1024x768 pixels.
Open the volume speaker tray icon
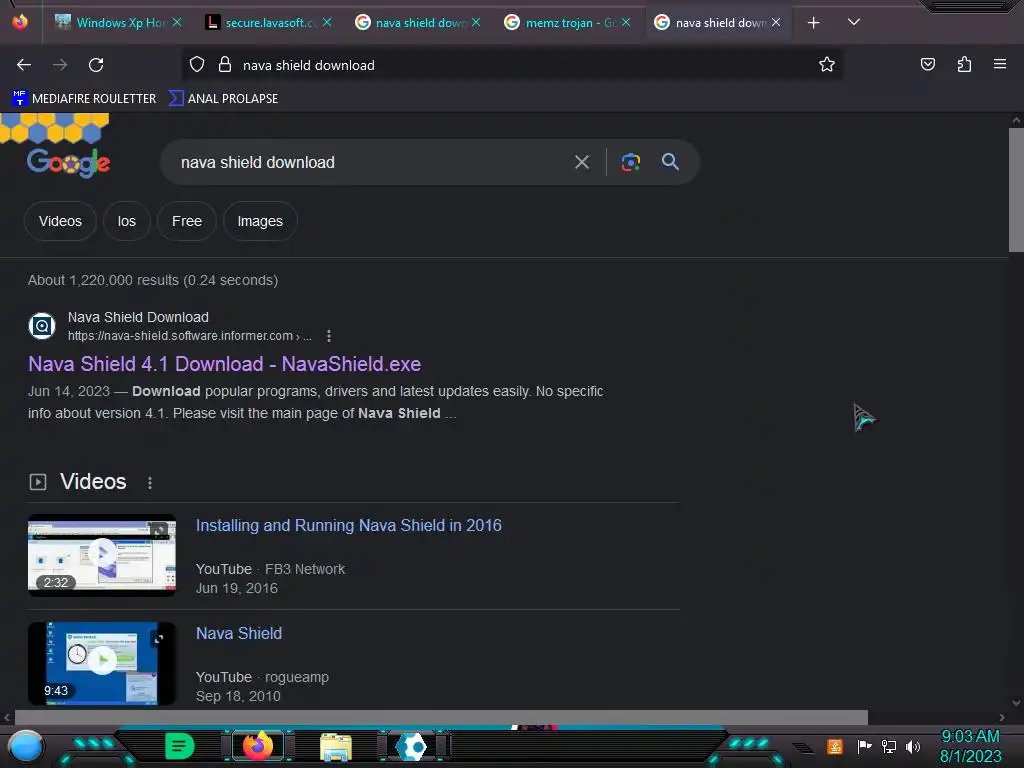pos(912,746)
